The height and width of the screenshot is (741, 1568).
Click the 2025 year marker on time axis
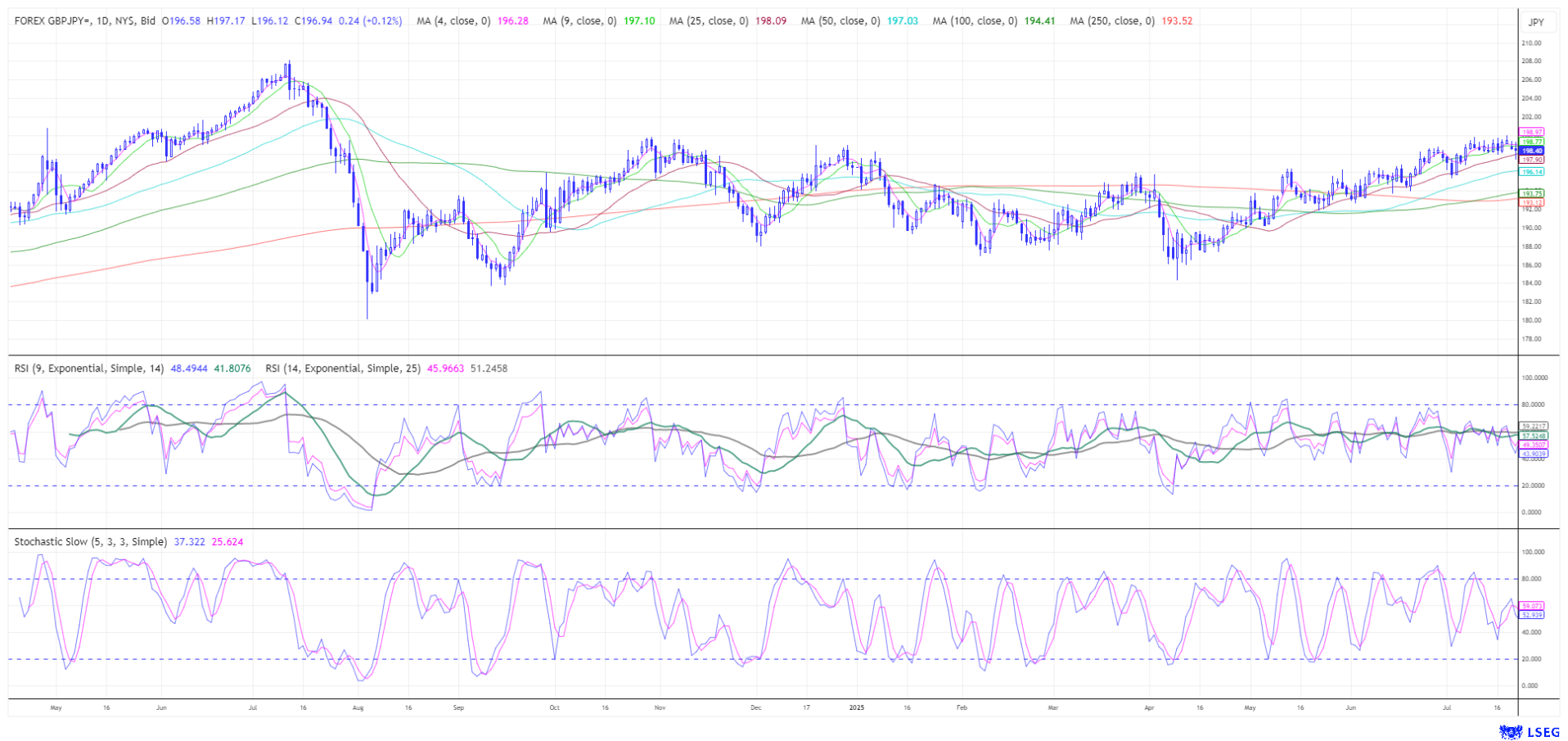click(856, 707)
